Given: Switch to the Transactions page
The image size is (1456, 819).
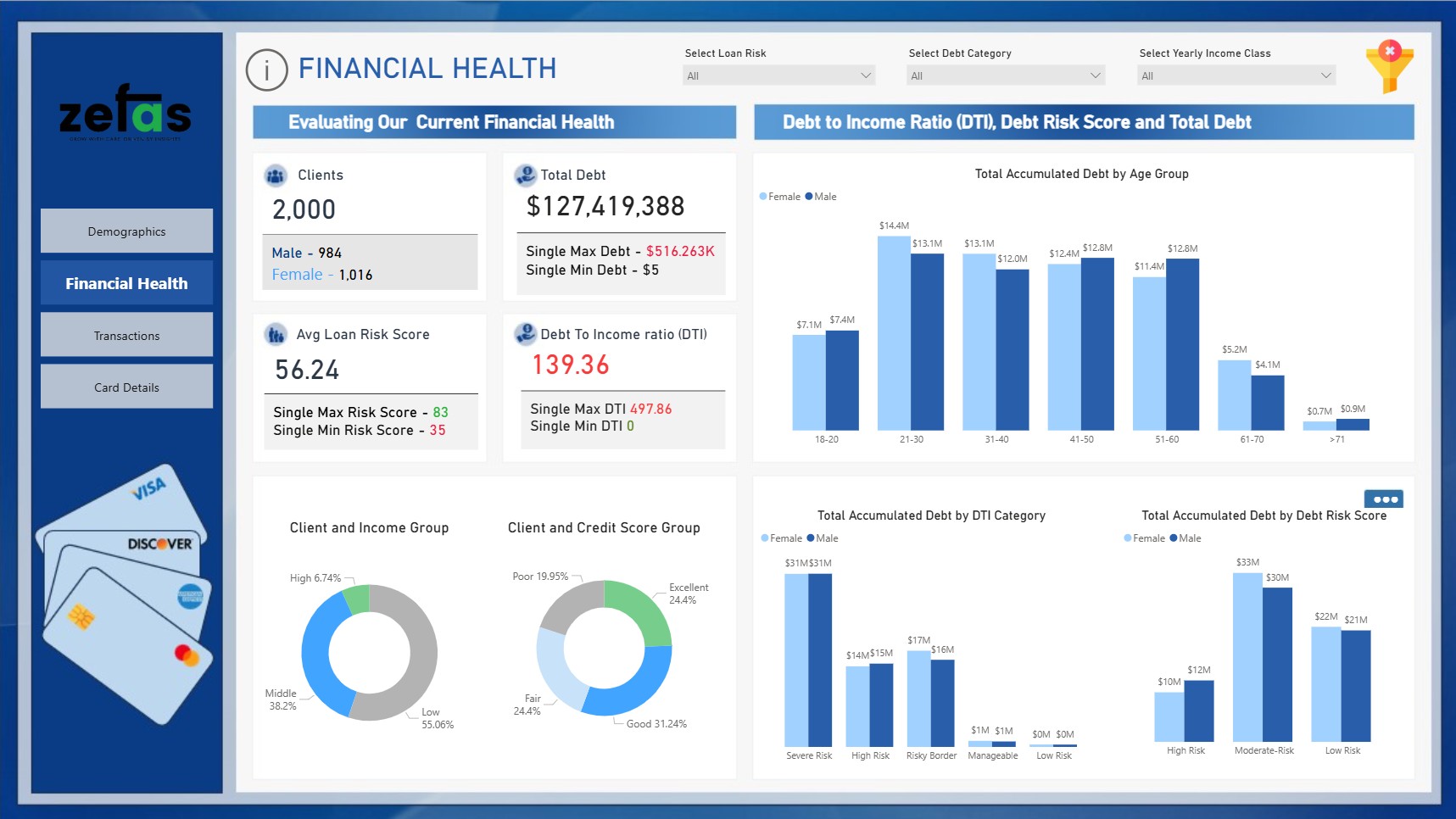Looking at the screenshot, I should pos(126,336).
